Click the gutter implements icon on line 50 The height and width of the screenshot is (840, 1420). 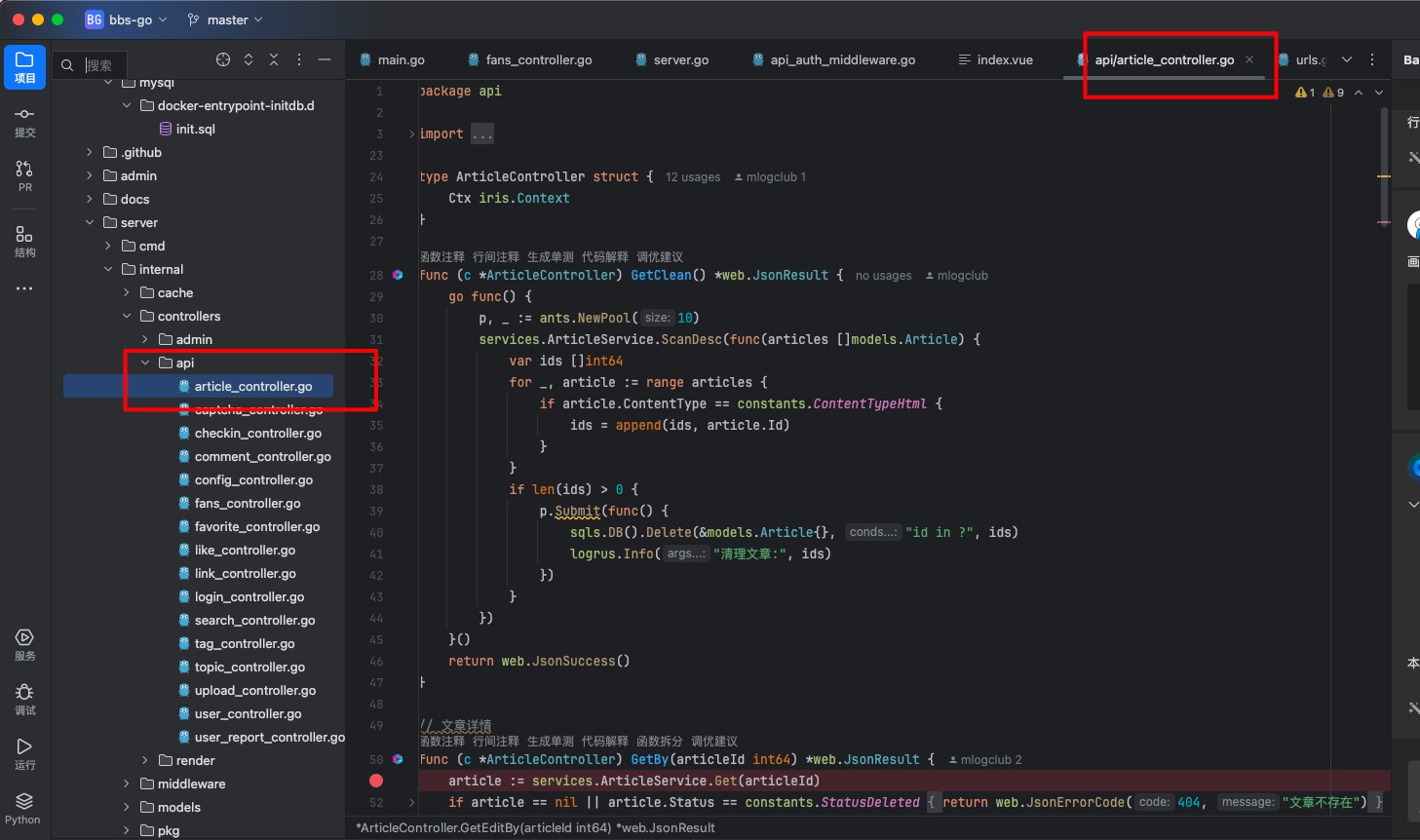click(398, 759)
